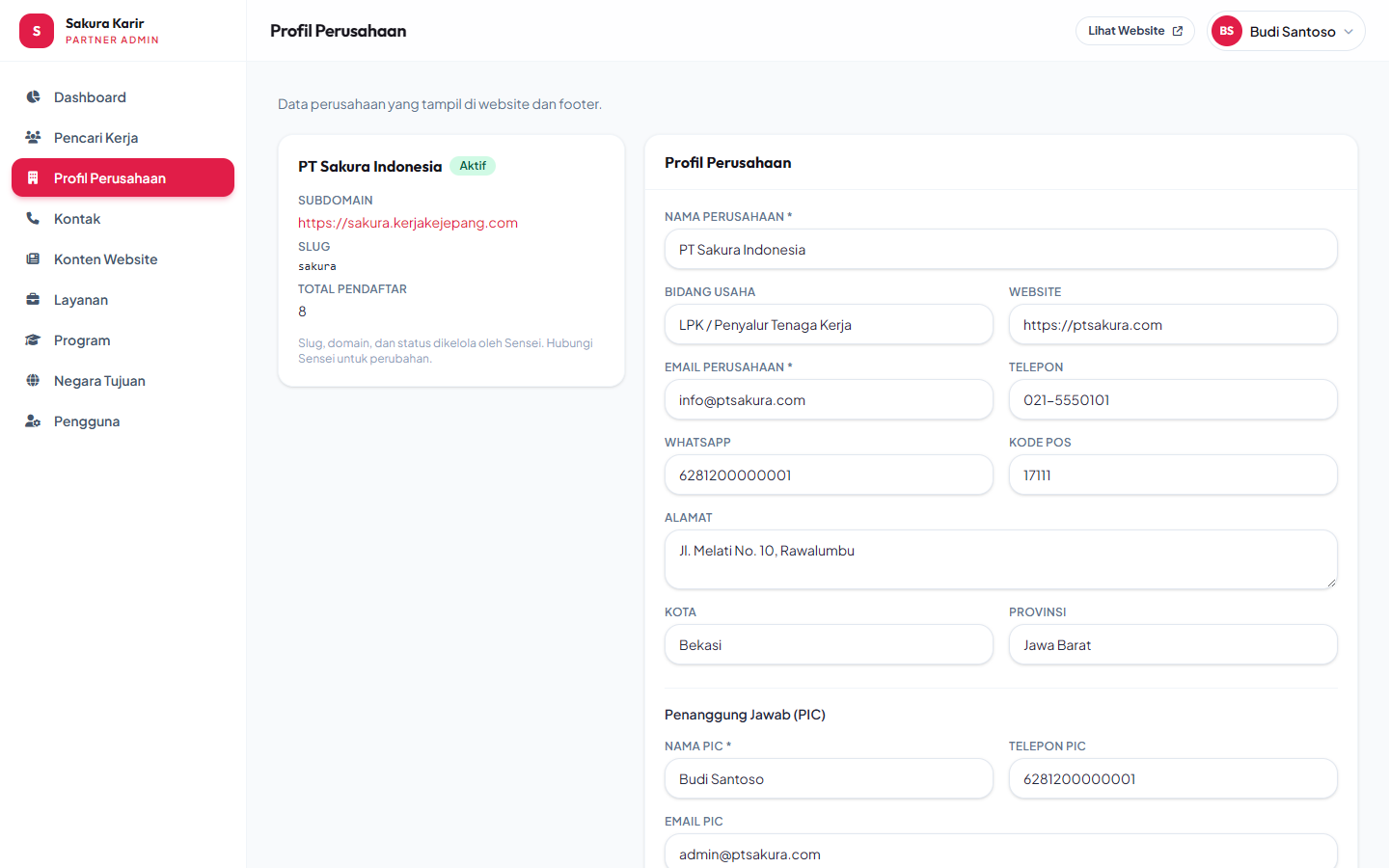Click the Telepon PIC input field

tap(1173, 778)
